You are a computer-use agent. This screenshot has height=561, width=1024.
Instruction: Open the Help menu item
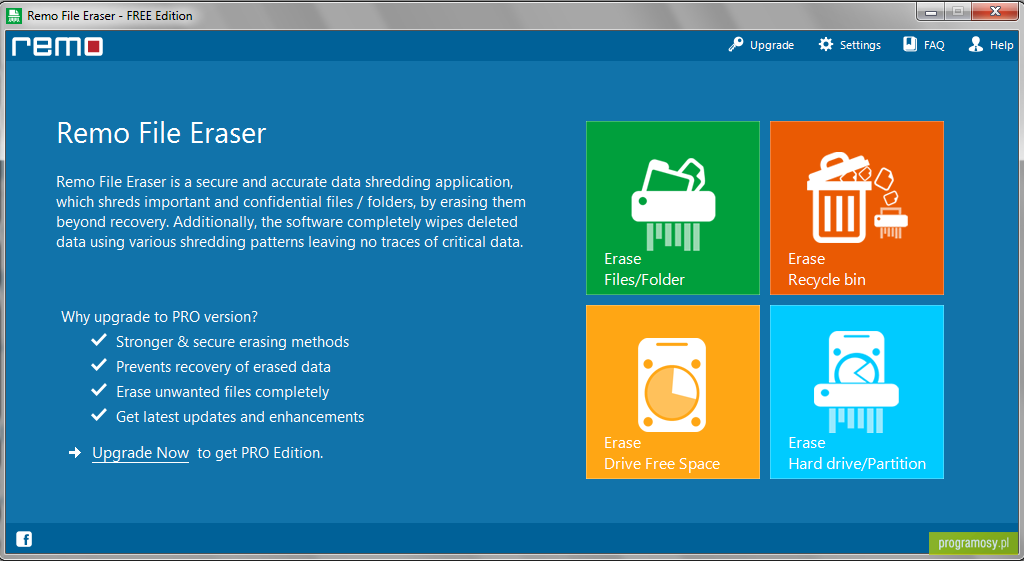991,45
